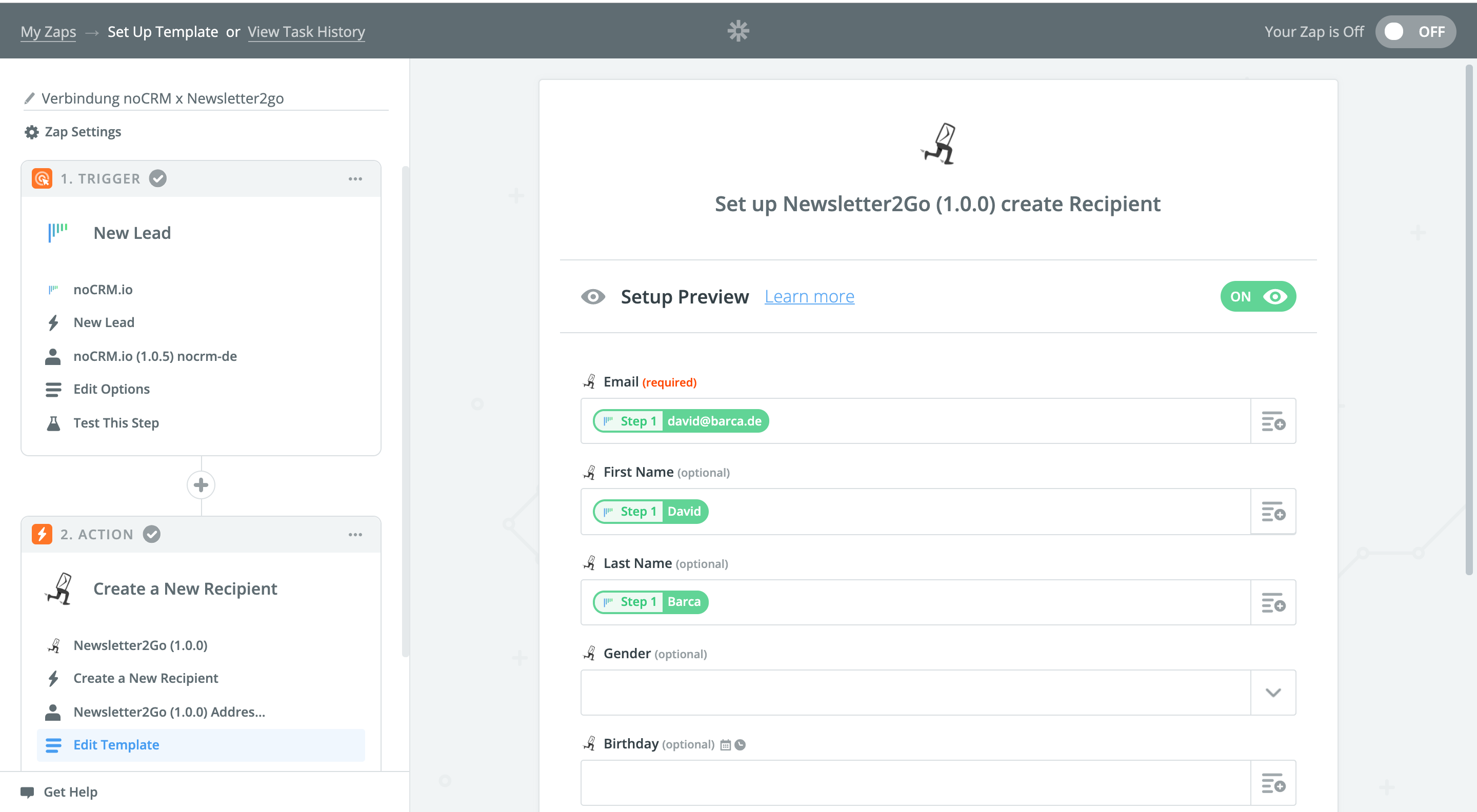Click the pencil icon to rename Zap

30,98
